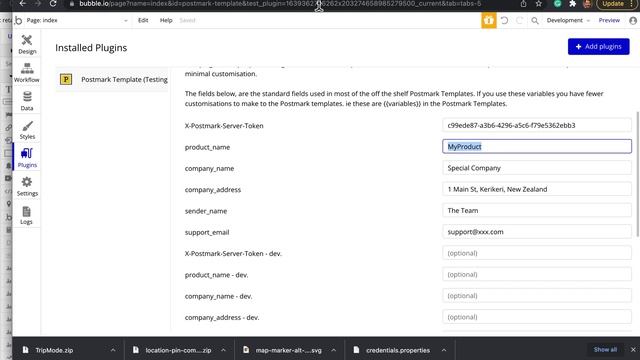Click the green Grammarly extension icon
This screenshot has width=640, height=360.
click(x=558, y=4)
